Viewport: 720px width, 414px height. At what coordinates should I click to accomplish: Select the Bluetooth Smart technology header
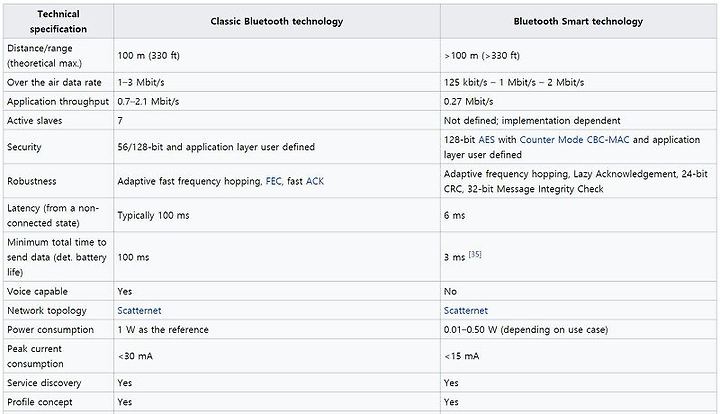pyautogui.click(x=578, y=21)
